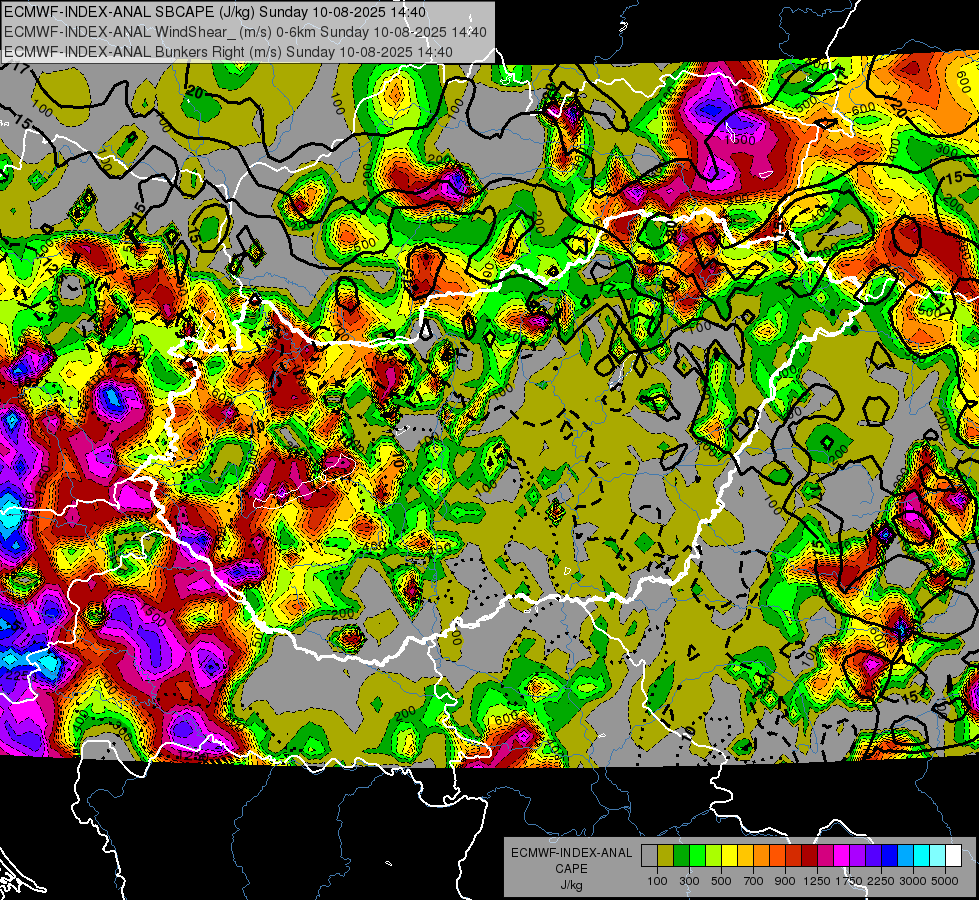This screenshot has height=900, width=979.
Task: Select the 700 legend scale label
Action: tap(754, 881)
